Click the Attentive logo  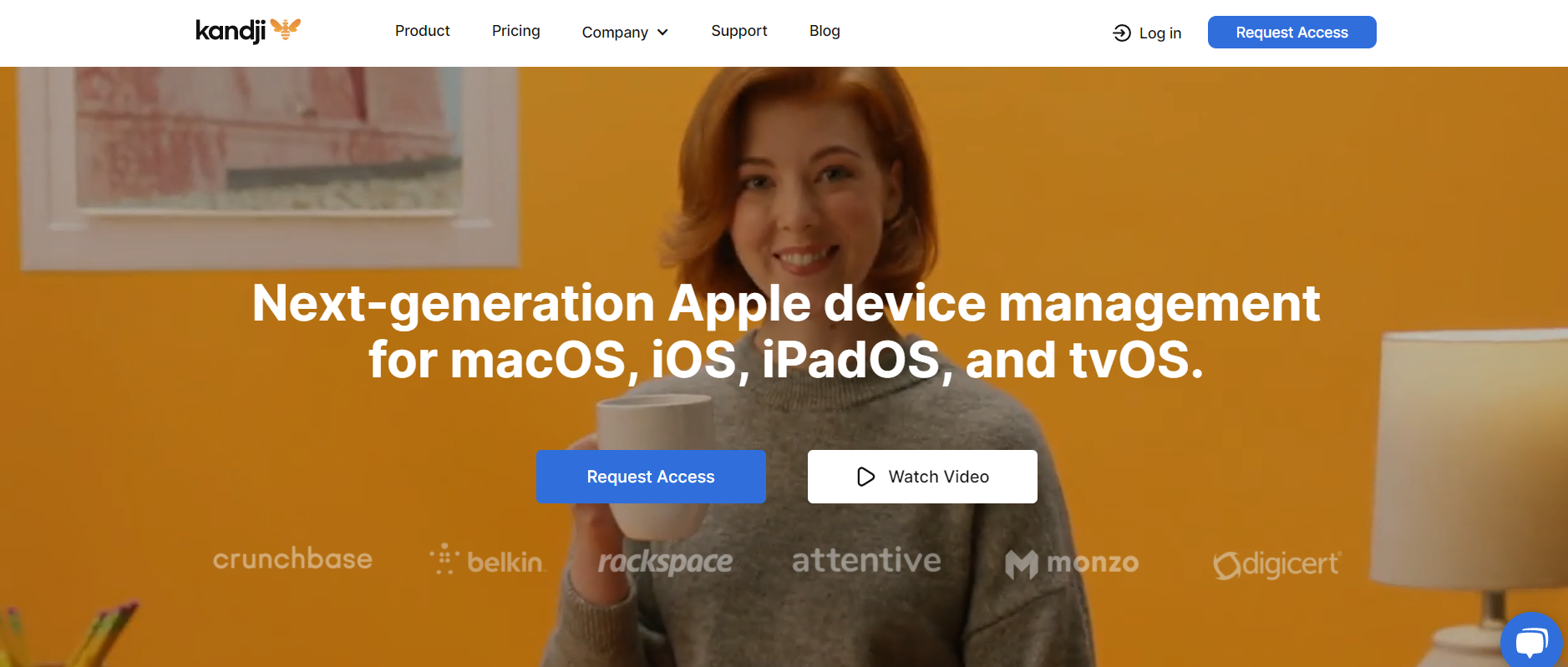click(866, 560)
